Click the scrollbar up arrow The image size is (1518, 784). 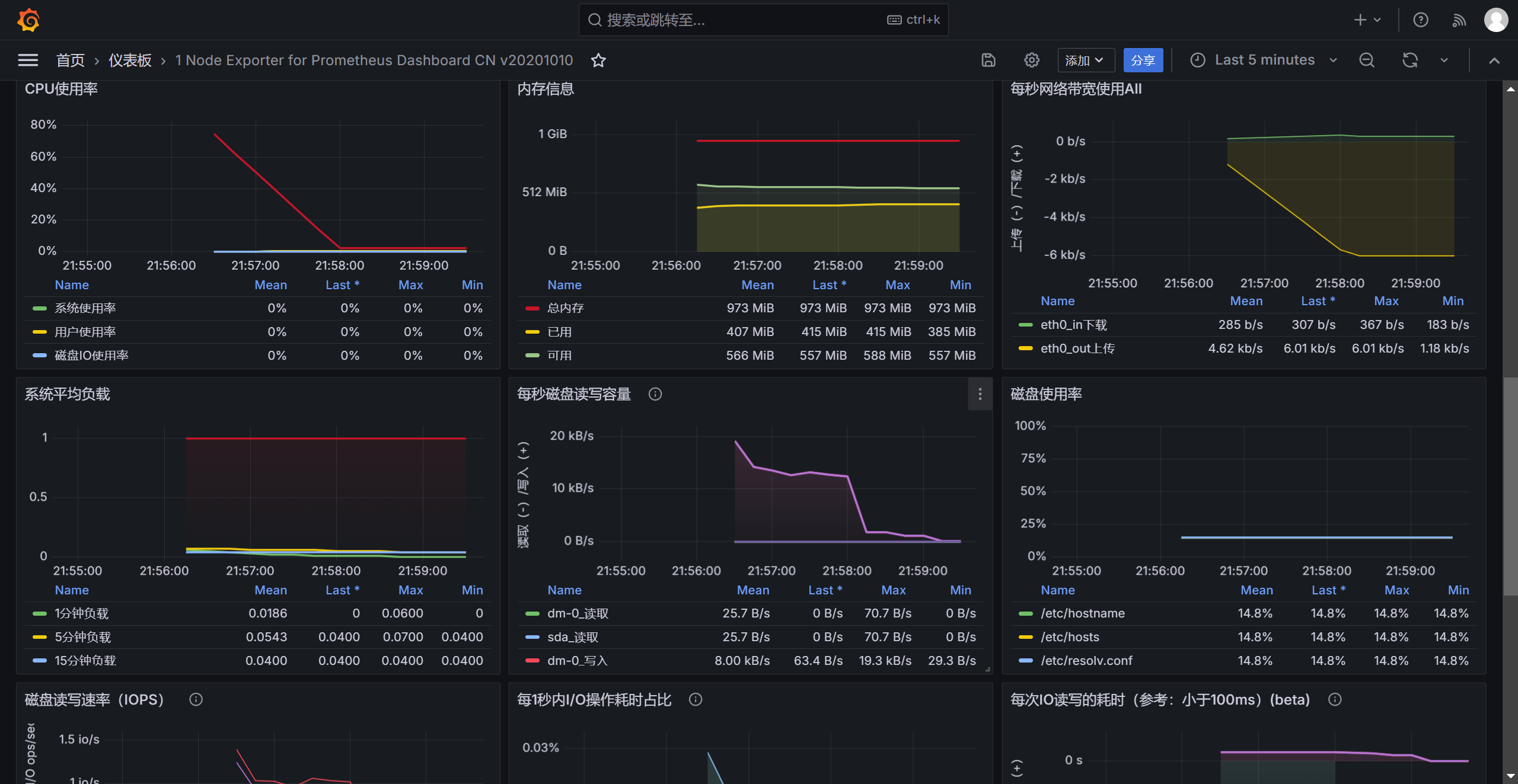[x=1510, y=89]
